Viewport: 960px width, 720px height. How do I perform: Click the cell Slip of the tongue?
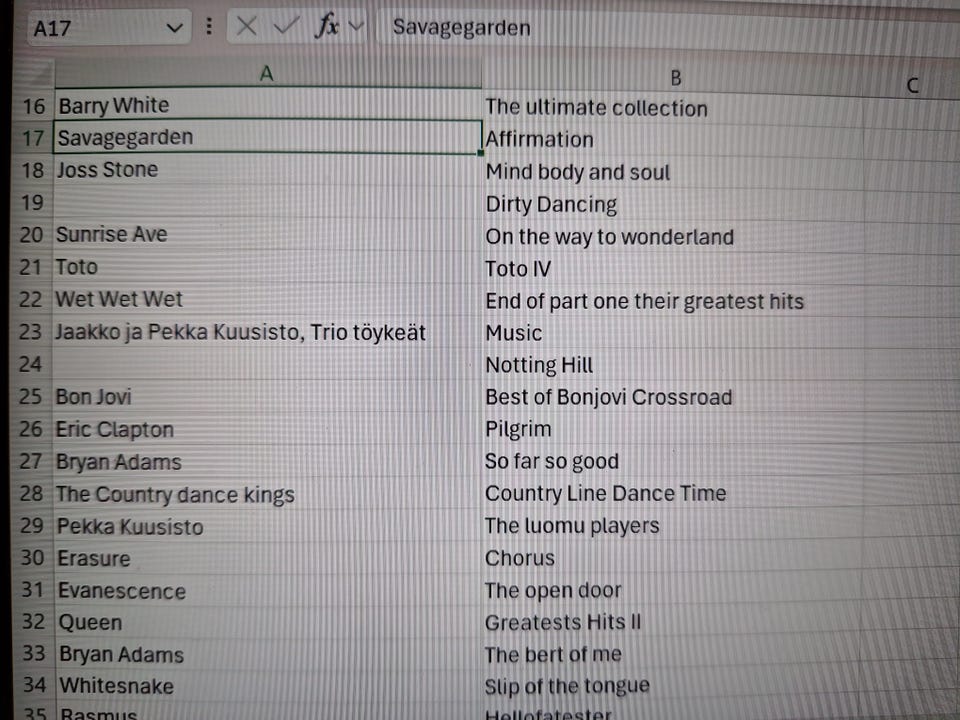click(x=673, y=686)
